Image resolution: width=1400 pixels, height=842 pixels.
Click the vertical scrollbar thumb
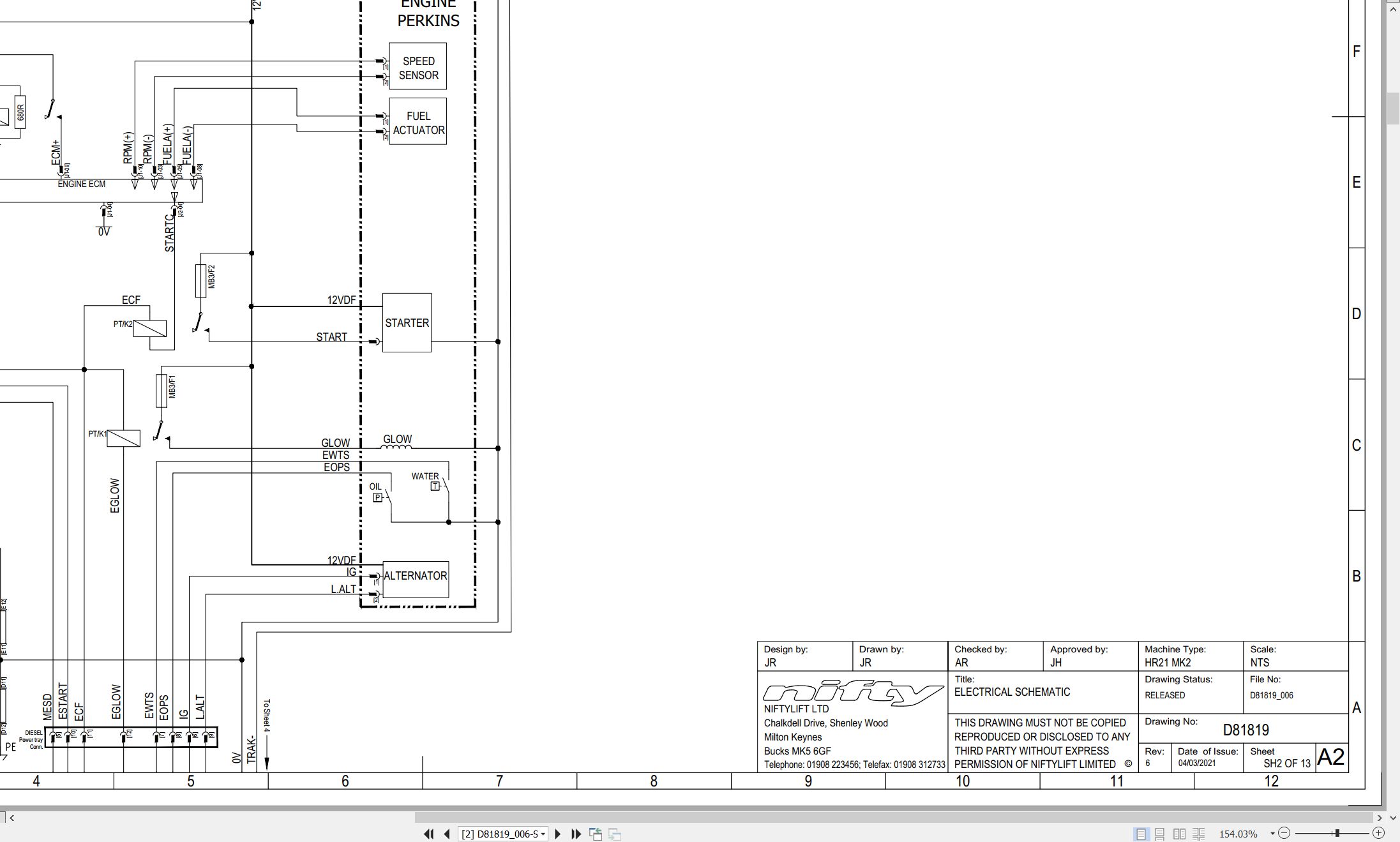coord(1394,109)
